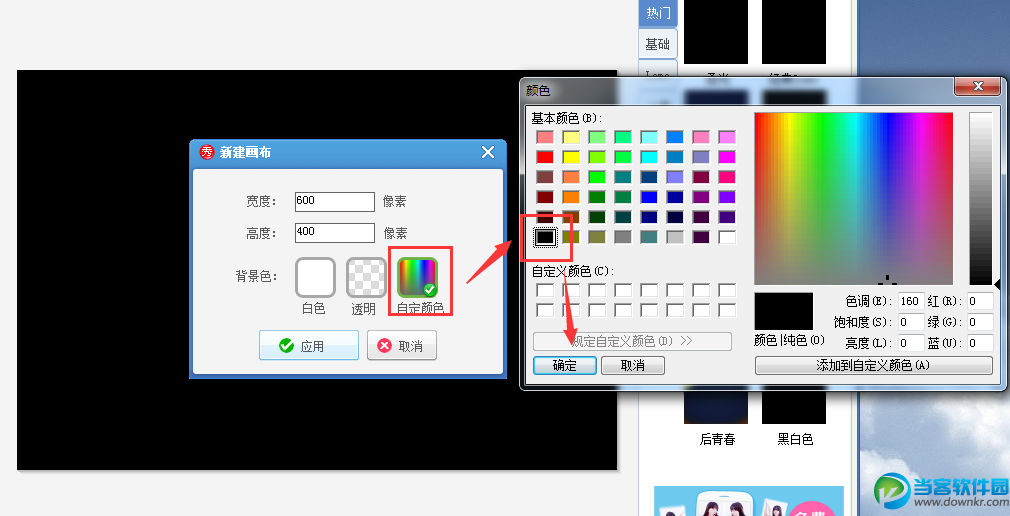This screenshot has height=516, width=1010.
Task: Click the 宽度 width field showing 600
Action: tap(334, 201)
